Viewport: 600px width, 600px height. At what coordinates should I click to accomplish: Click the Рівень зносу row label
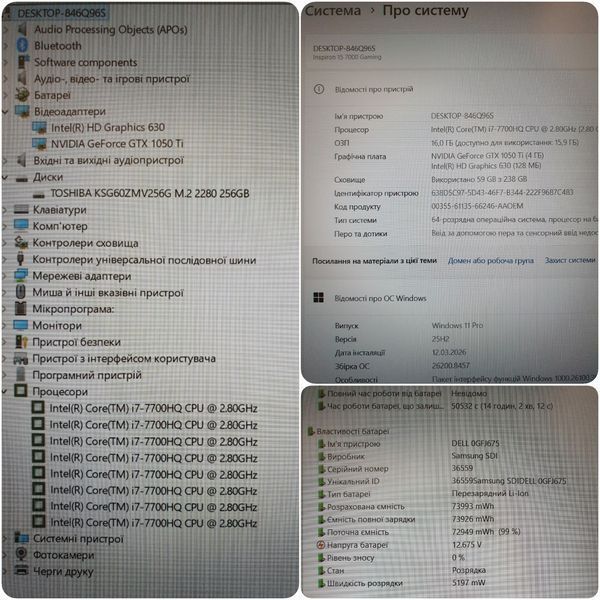click(x=351, y=558)
